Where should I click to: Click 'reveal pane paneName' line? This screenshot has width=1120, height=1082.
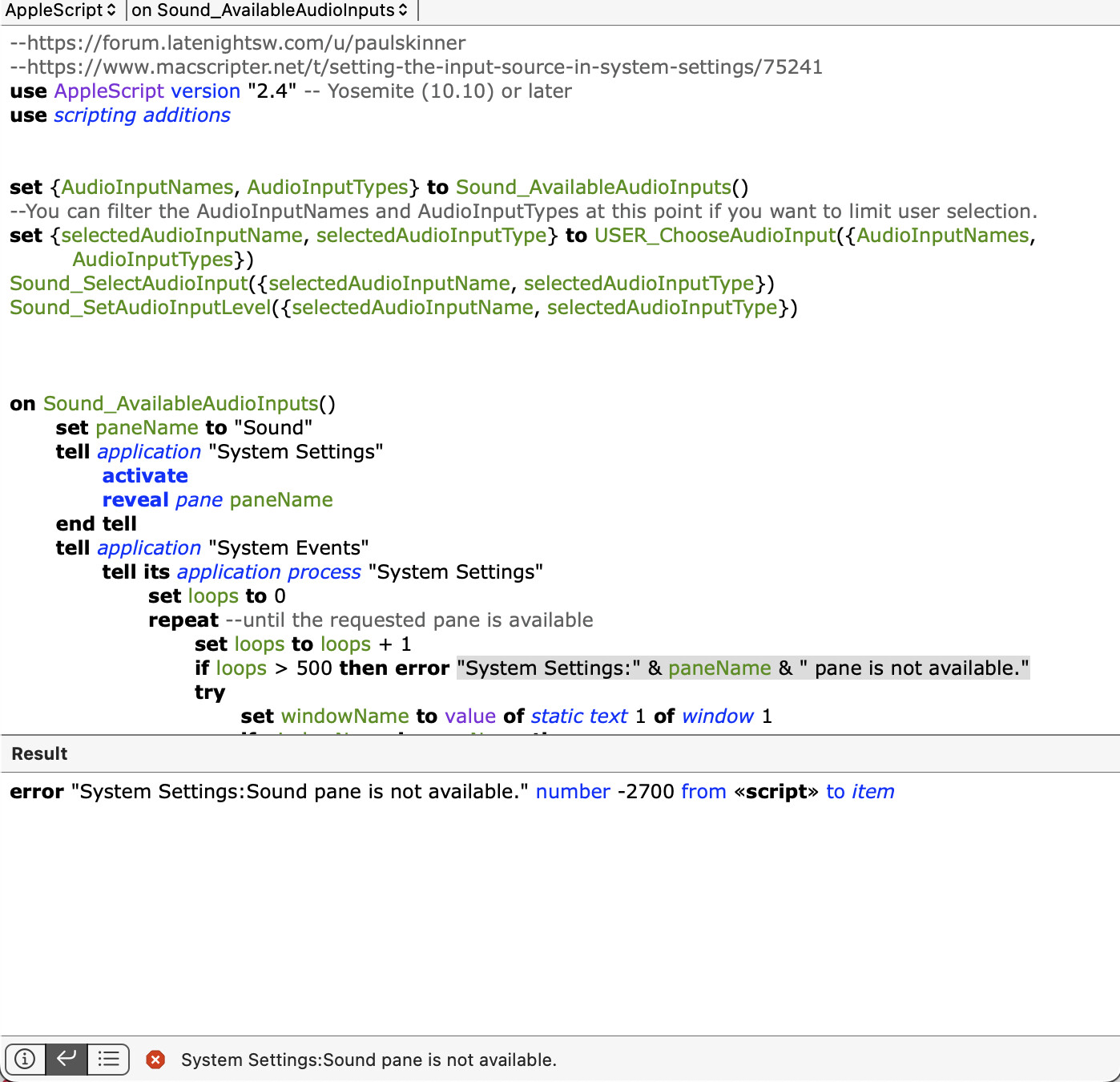click(x=218, y=500)
